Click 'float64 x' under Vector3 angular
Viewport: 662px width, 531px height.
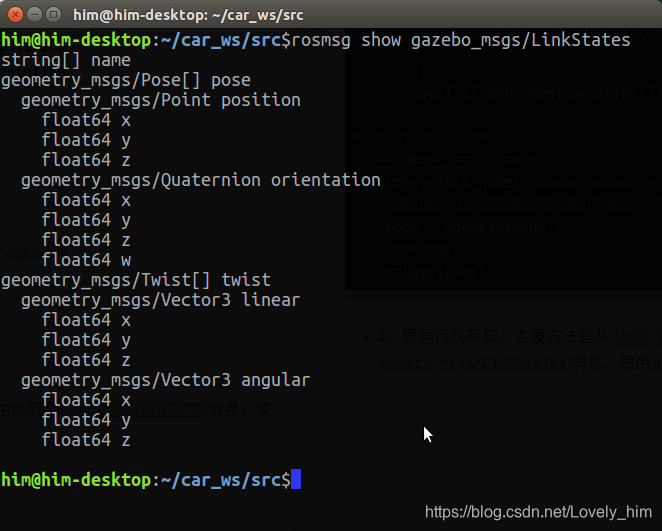pyautogui.click(x=87, y=400)
